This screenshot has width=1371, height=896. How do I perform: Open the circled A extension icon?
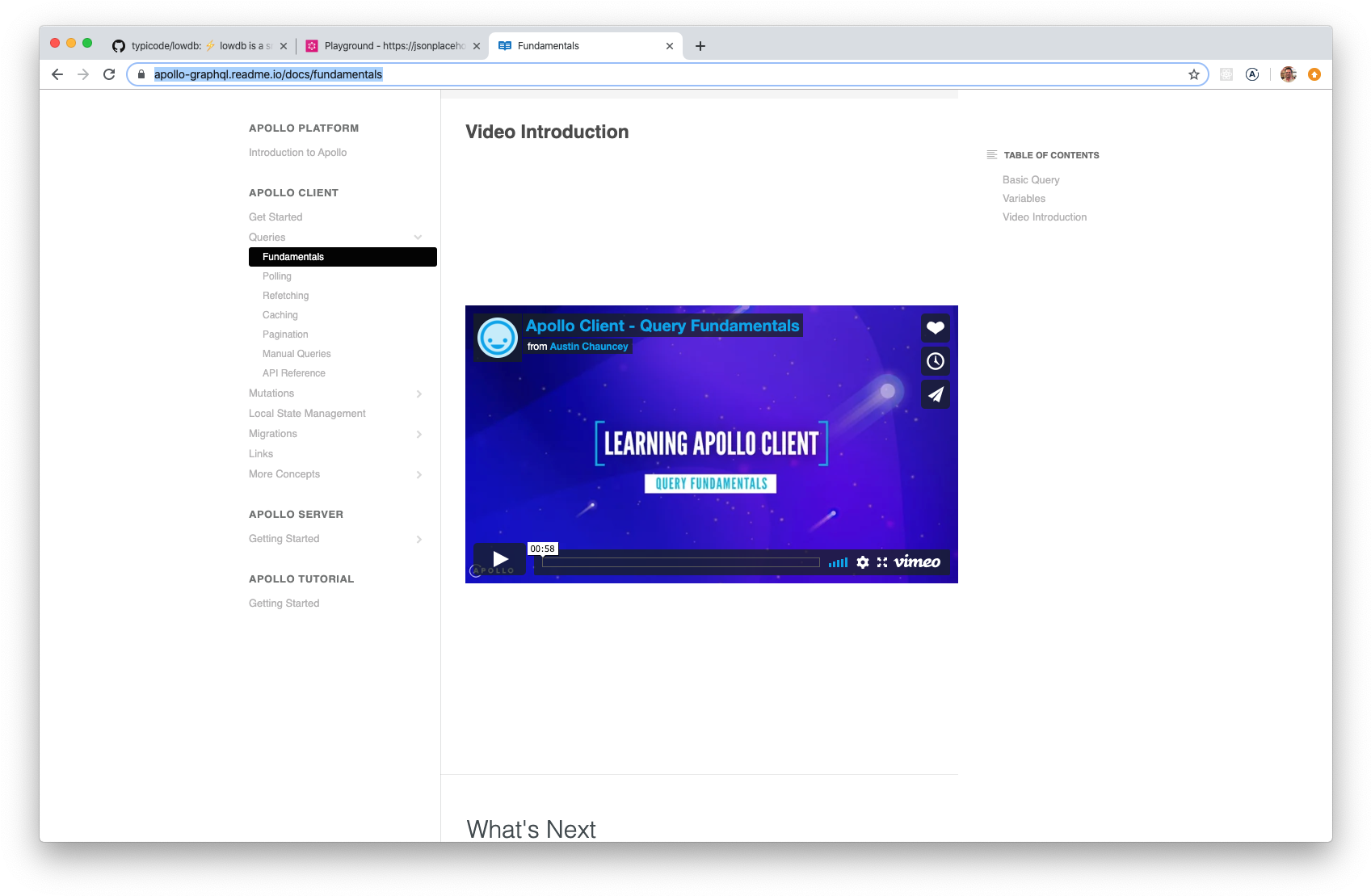1252,74
